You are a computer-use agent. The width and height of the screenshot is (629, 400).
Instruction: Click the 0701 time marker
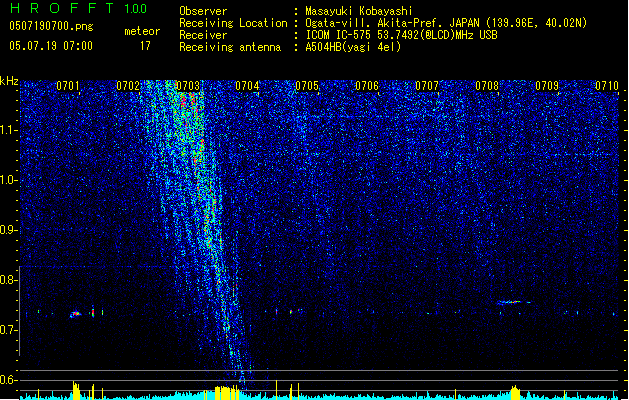(x=67, y=86)
